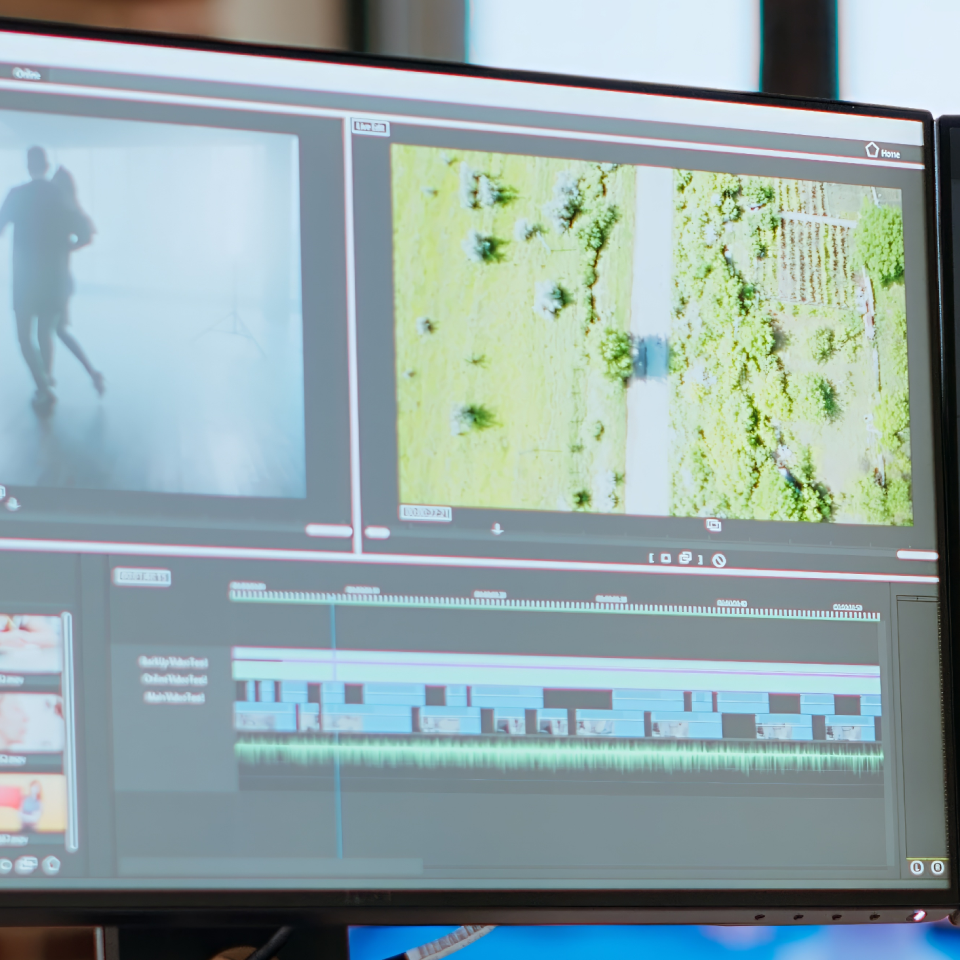Click the green audio waveform track
Image resolution: width=960 pixels, height=960 pixels.
pos(559,755)
